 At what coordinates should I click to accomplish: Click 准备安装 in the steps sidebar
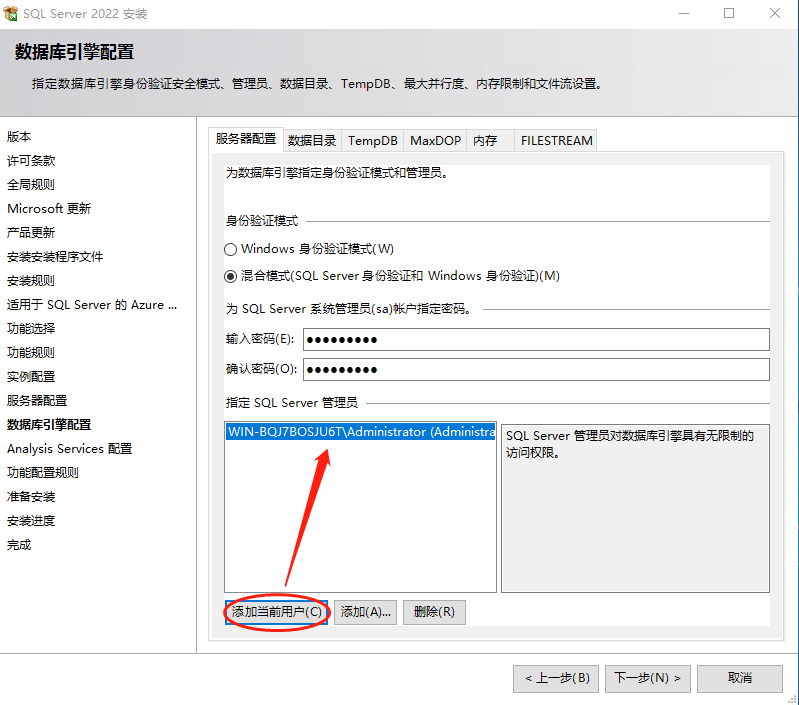click(31, 497)
